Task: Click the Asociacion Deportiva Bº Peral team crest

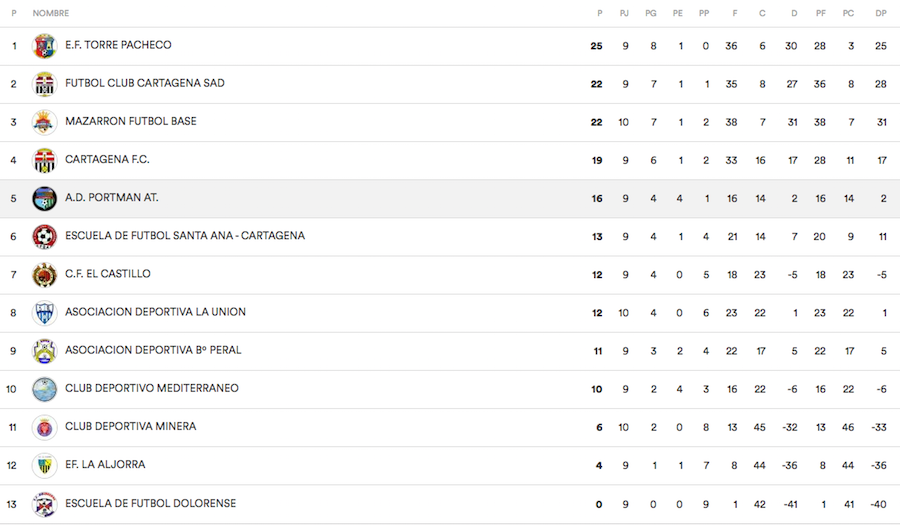Action: pyautogui.click(x=44, y=351)
